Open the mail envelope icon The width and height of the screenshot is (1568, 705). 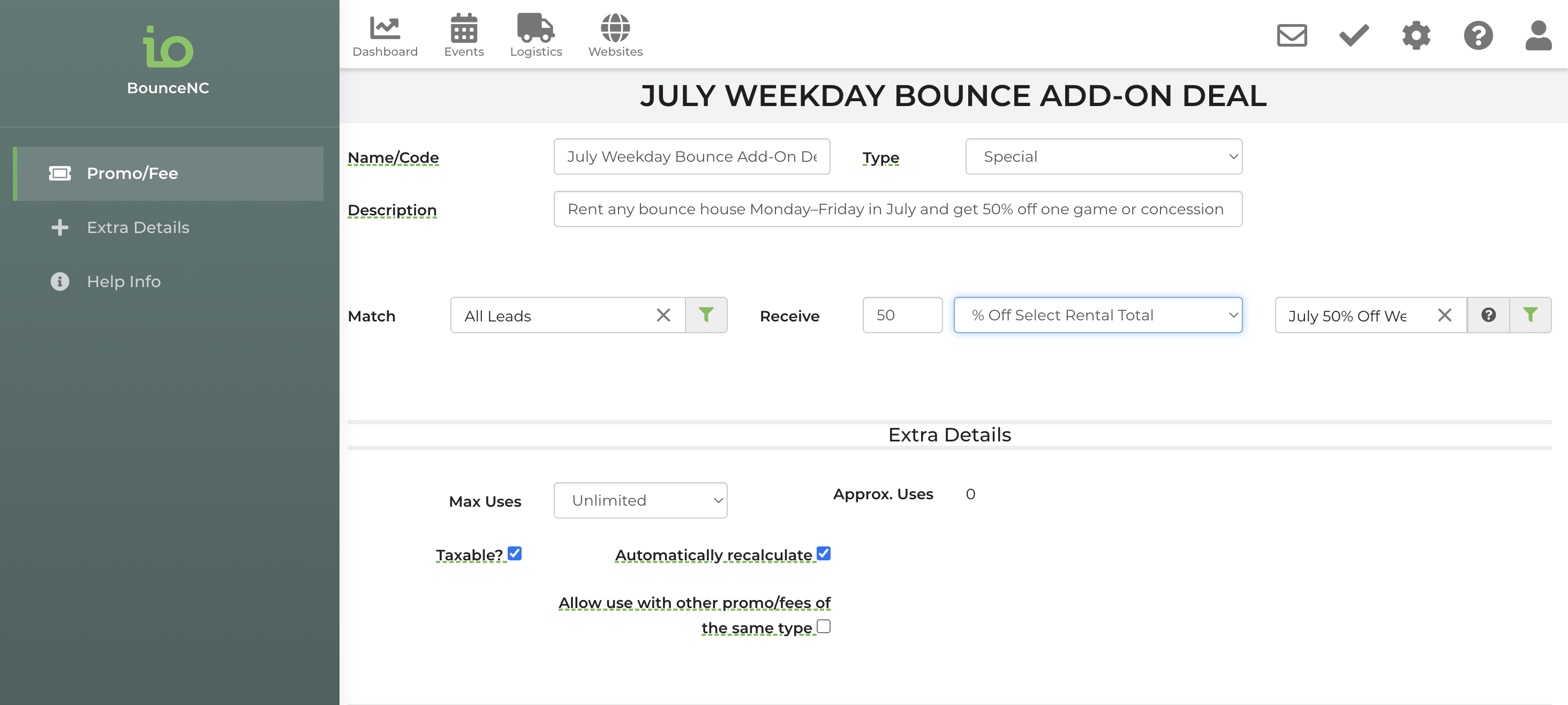click(1292, 35)
